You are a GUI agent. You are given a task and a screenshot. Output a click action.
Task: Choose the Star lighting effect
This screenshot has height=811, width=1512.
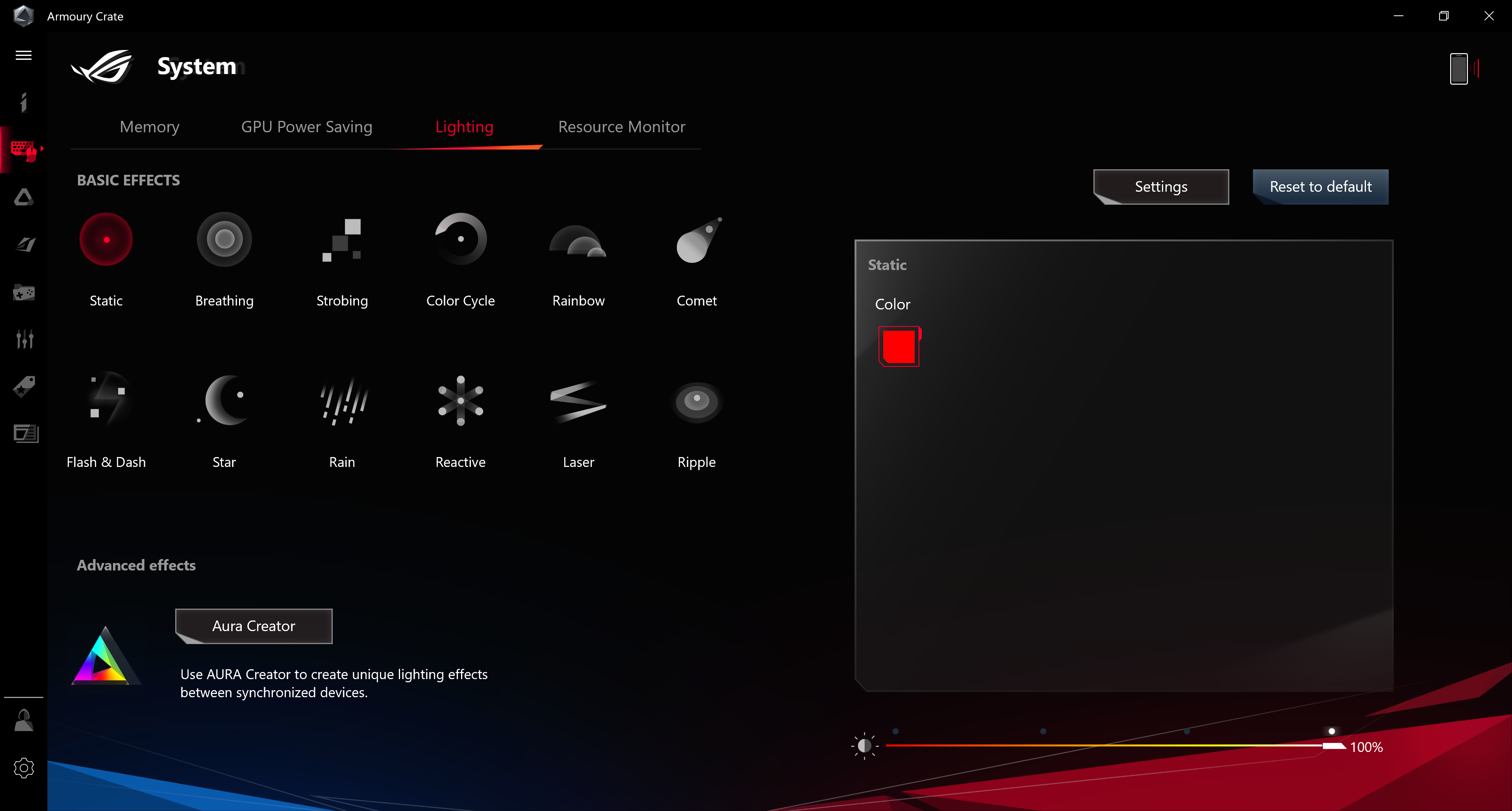(x=224, y=401)
